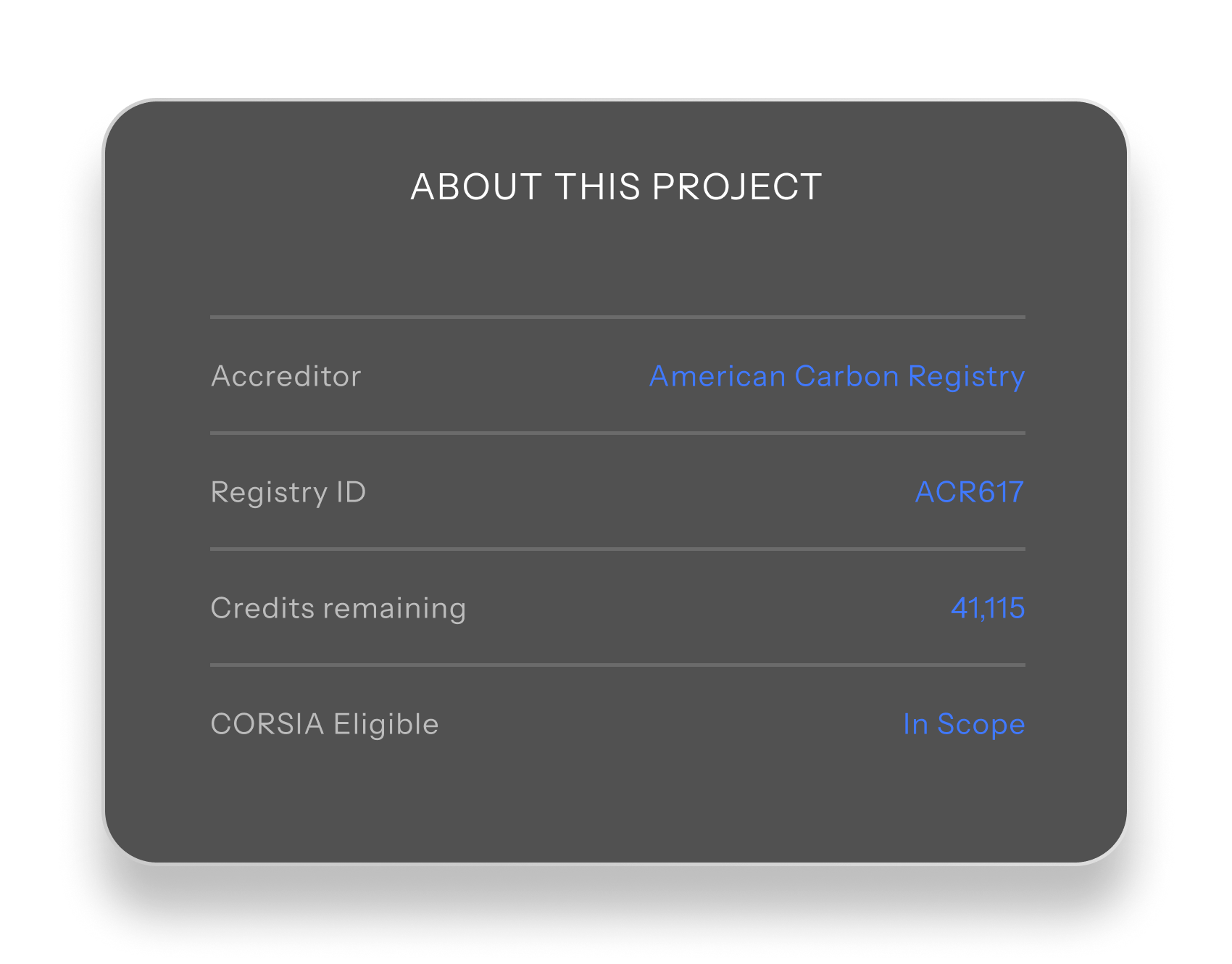Click the word American in accreditor link

tap(717, 376)
